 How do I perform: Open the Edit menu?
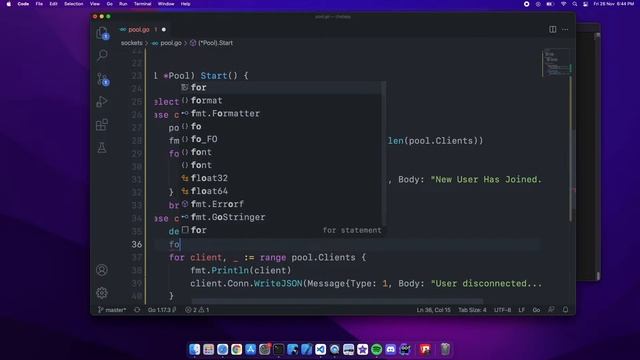53,4
